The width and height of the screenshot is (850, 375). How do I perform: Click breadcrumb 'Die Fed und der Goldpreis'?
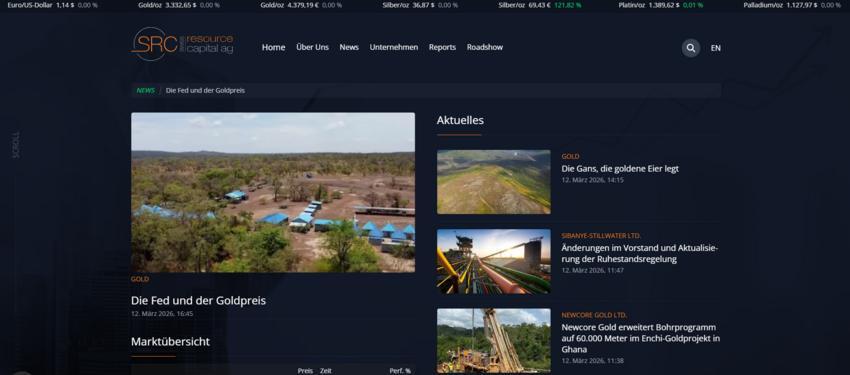[205, 90]
